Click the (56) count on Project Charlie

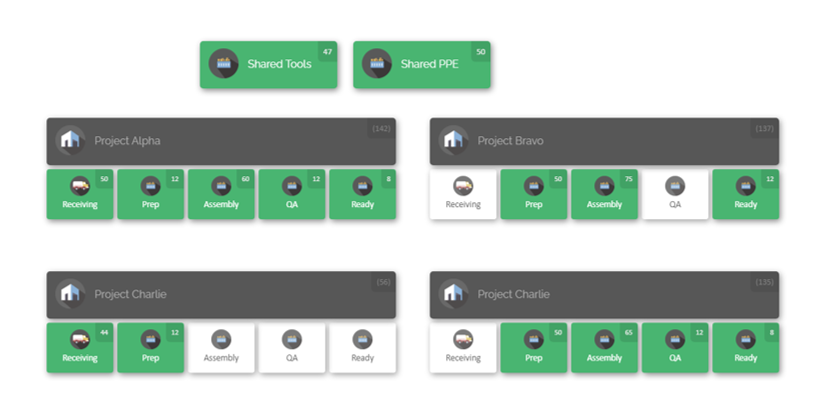coord(383,282)
